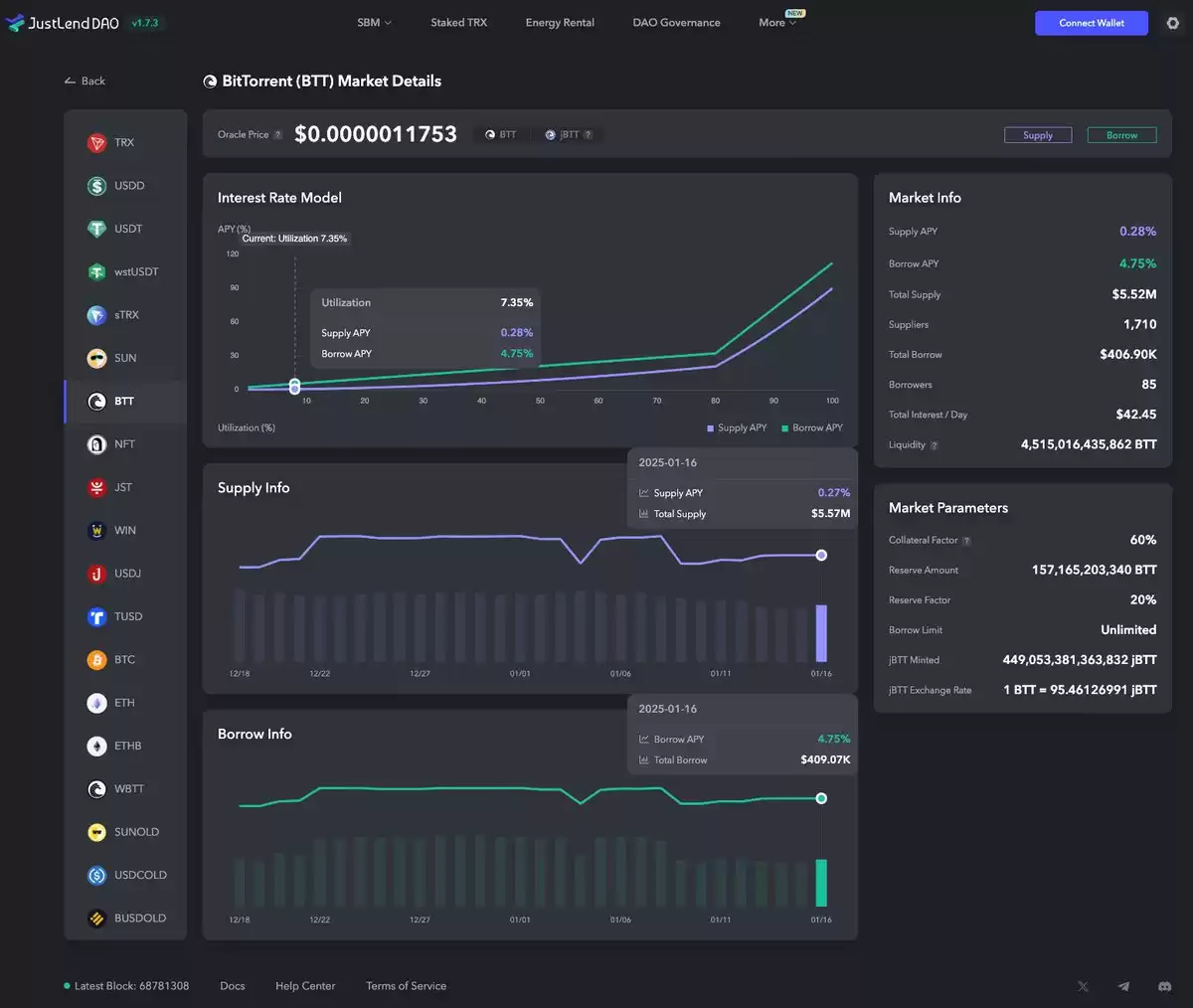Click the JustLend DAO logo
Viewport: 1193px width, 1008px height.
click(63, 23)
